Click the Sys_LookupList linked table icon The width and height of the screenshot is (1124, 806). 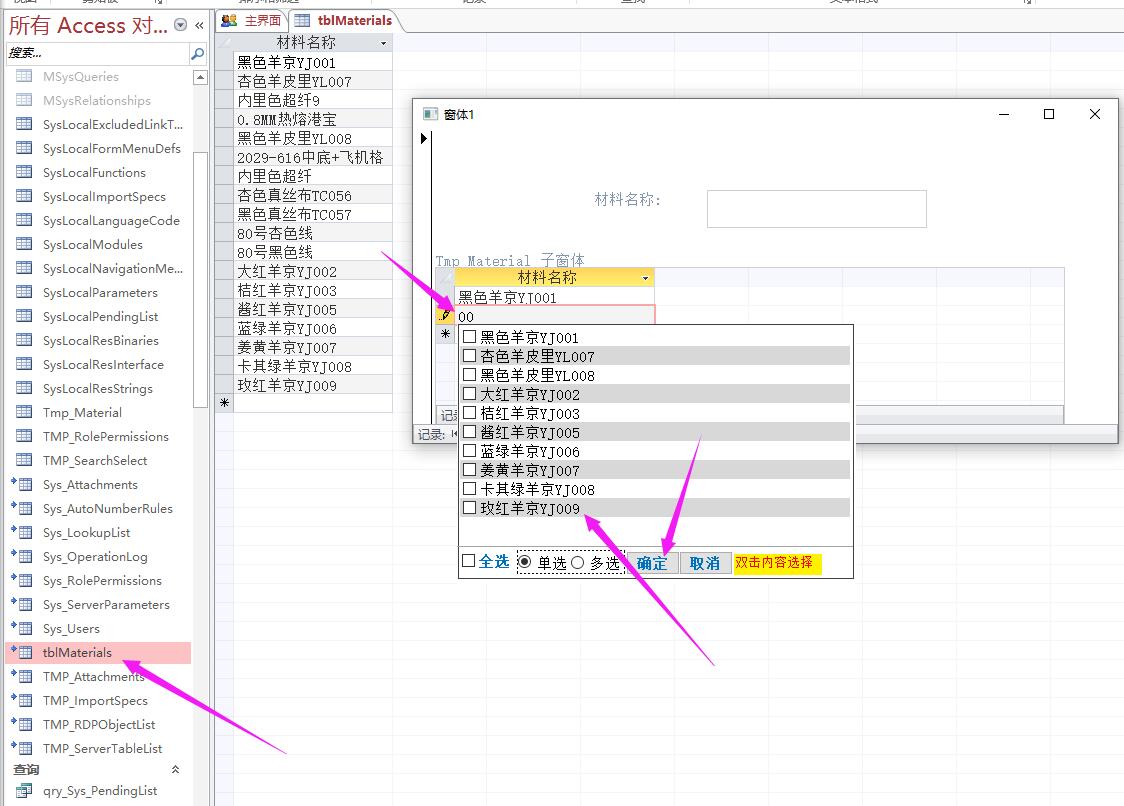(22, 532)
